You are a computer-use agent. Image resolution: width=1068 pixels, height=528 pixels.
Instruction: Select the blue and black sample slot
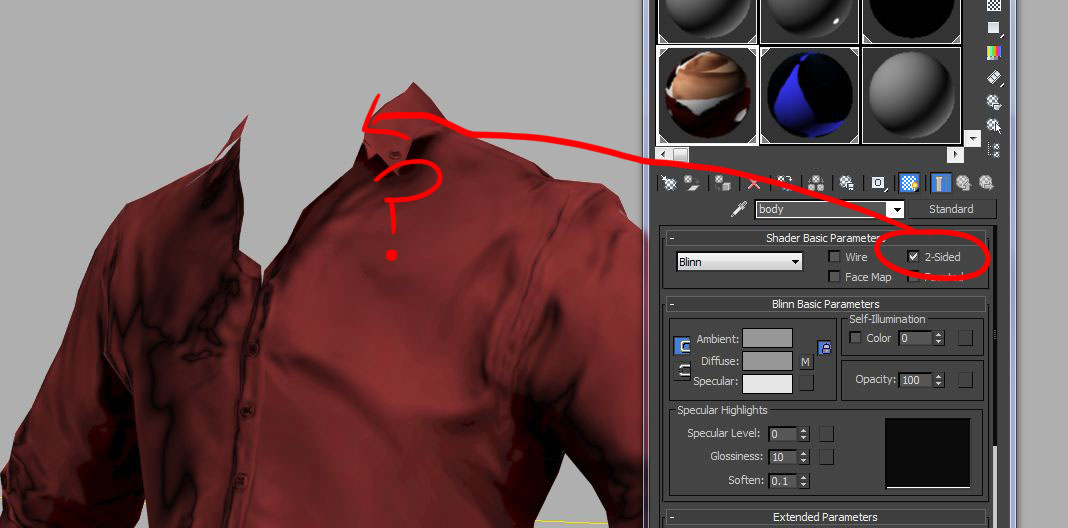coord(810,95)
